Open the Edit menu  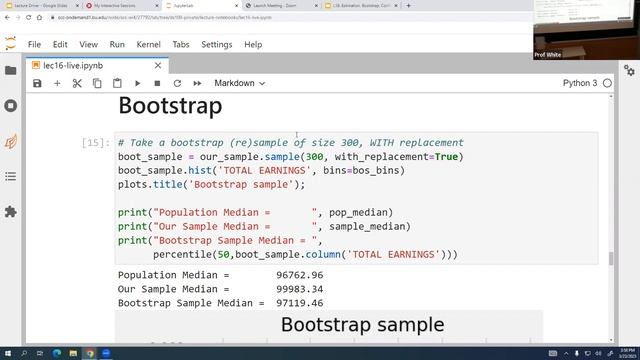(60, 44)
